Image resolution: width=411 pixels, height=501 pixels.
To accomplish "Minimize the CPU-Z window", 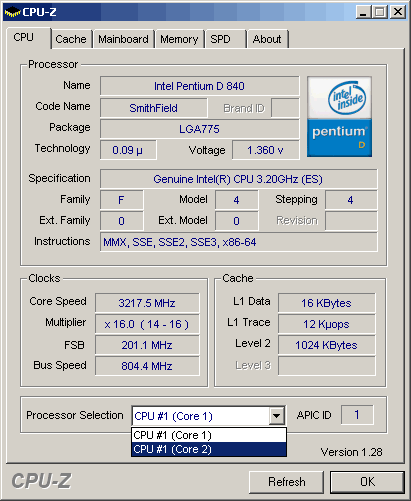I will click(x=363, y=12).
